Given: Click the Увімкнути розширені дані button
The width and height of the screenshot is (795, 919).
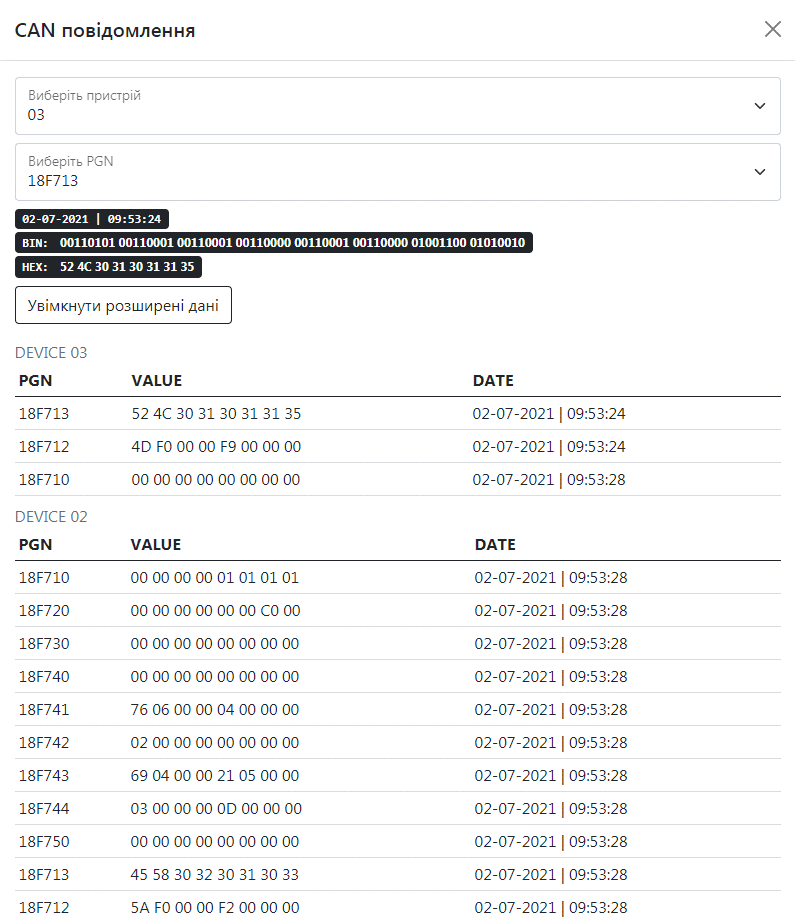Looking at the screenshot, I should coord(123,305).
